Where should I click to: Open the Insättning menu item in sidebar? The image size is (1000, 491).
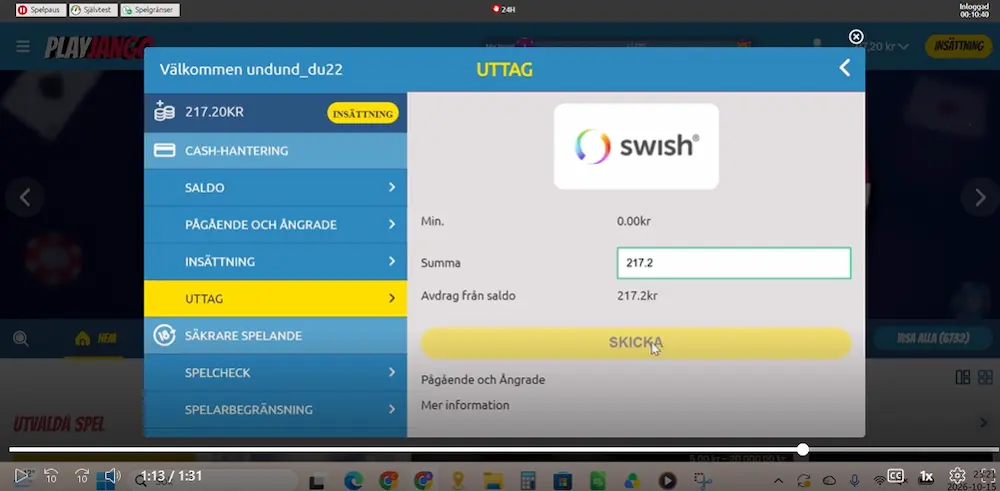coord(276,261)
